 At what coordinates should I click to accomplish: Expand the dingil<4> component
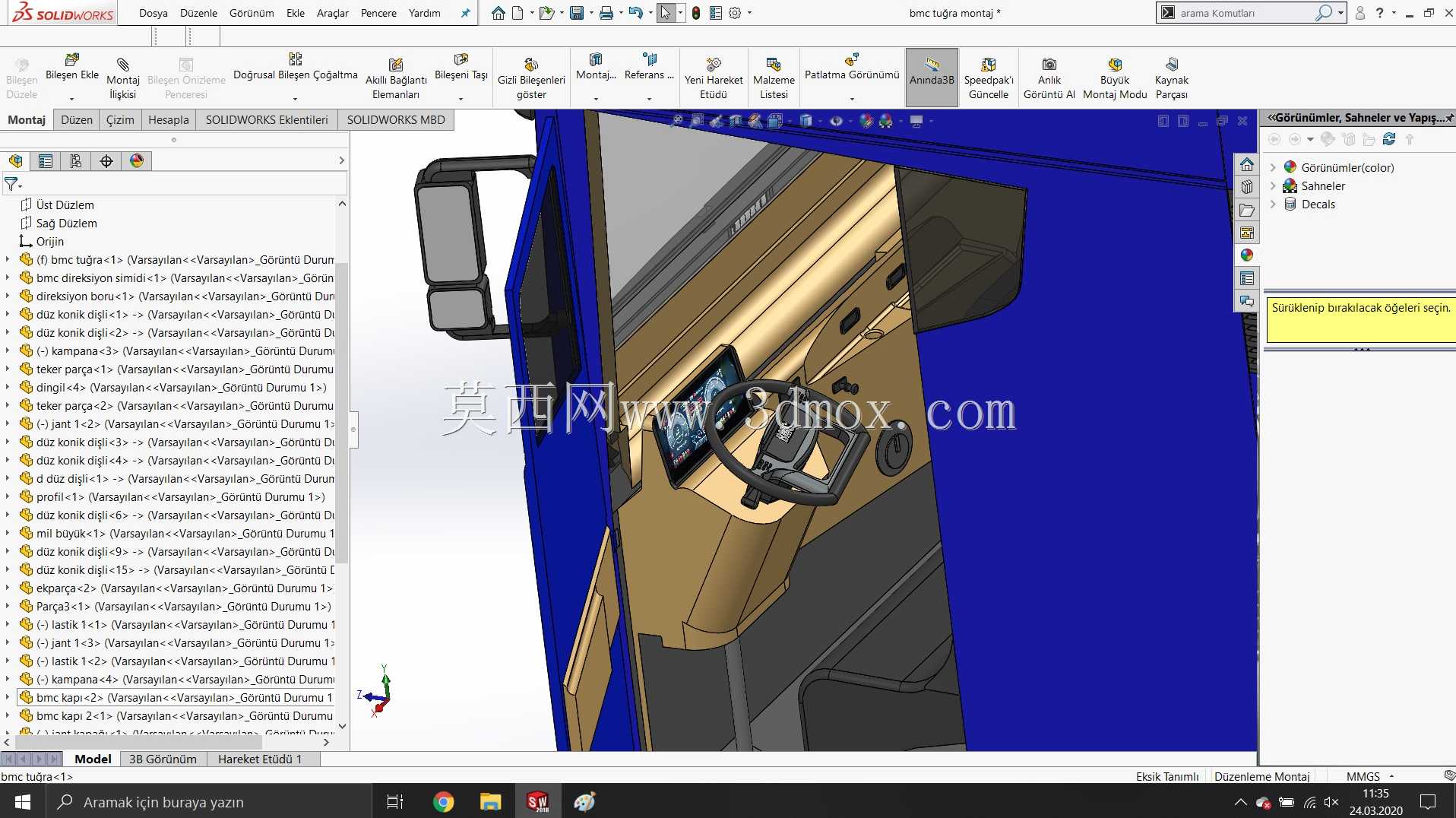coord(8,387)
